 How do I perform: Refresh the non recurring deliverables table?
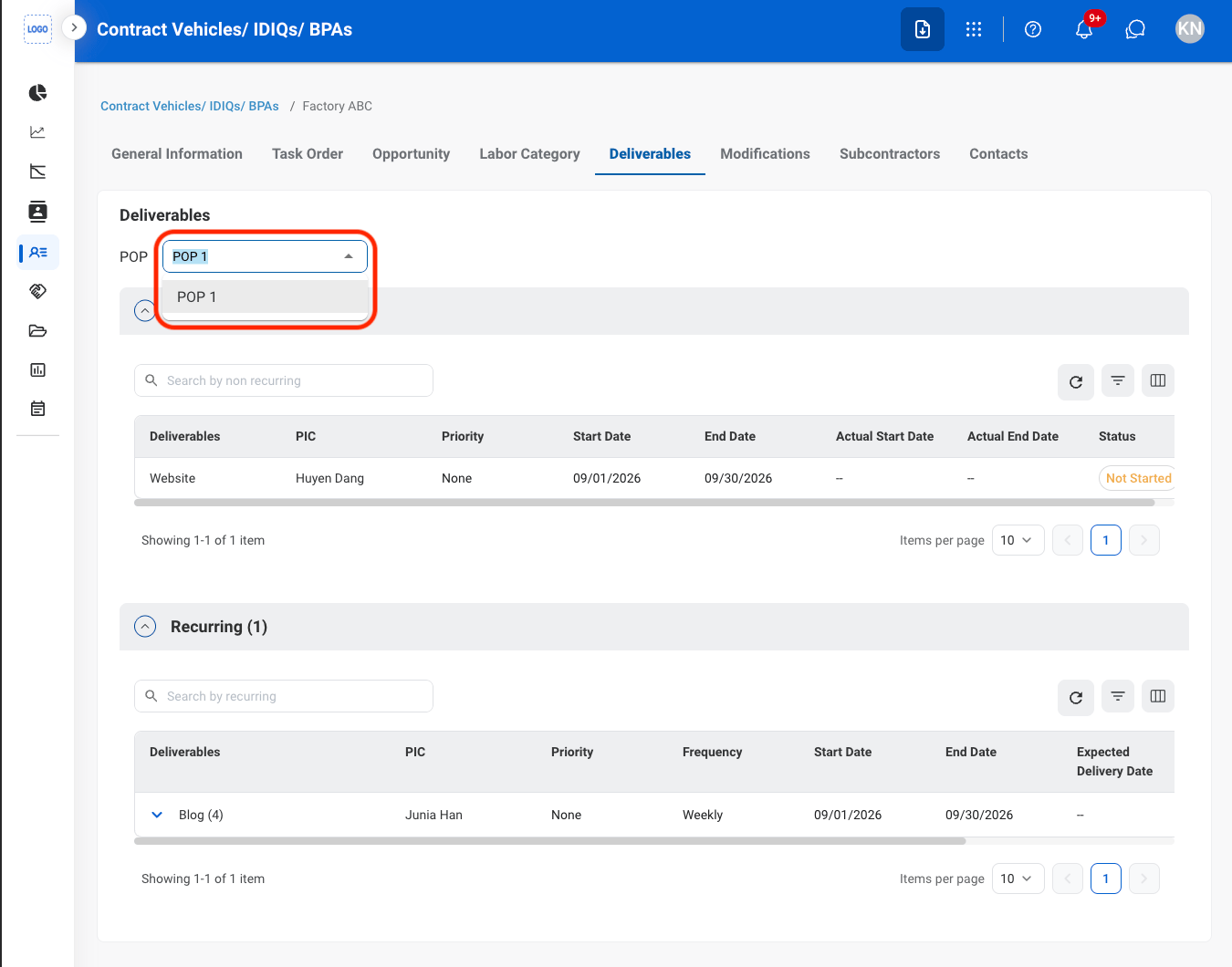pyautogui.click(x=1076, y=381)
